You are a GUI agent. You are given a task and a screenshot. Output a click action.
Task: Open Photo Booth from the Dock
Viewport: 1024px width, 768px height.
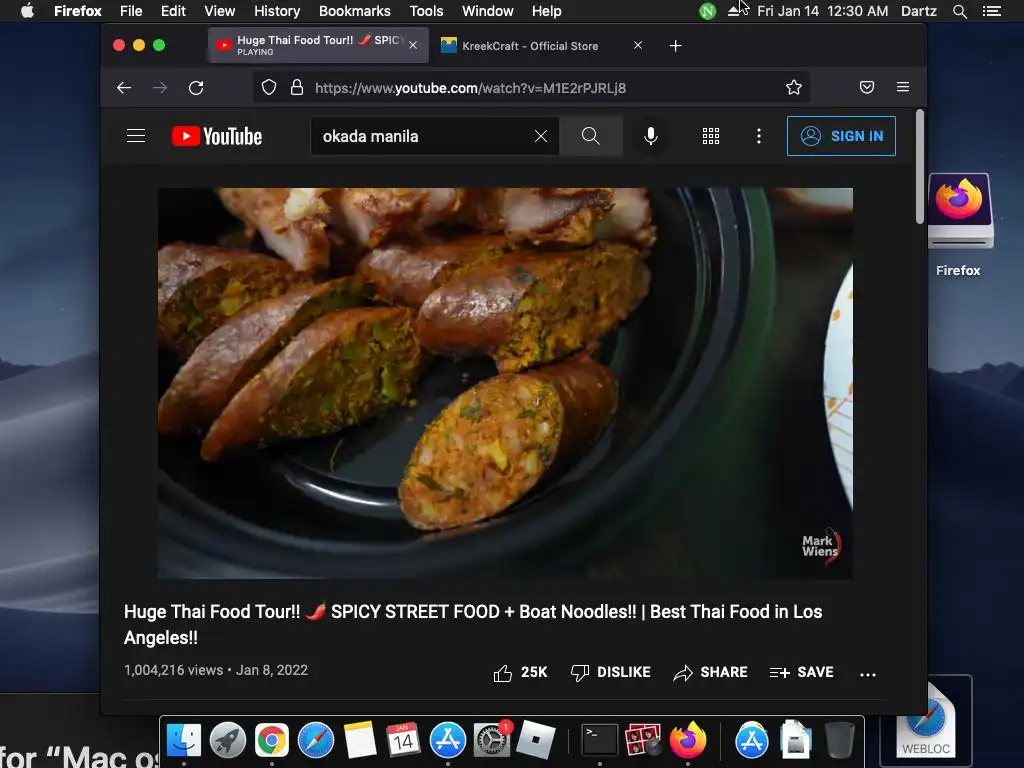[643, 740]
